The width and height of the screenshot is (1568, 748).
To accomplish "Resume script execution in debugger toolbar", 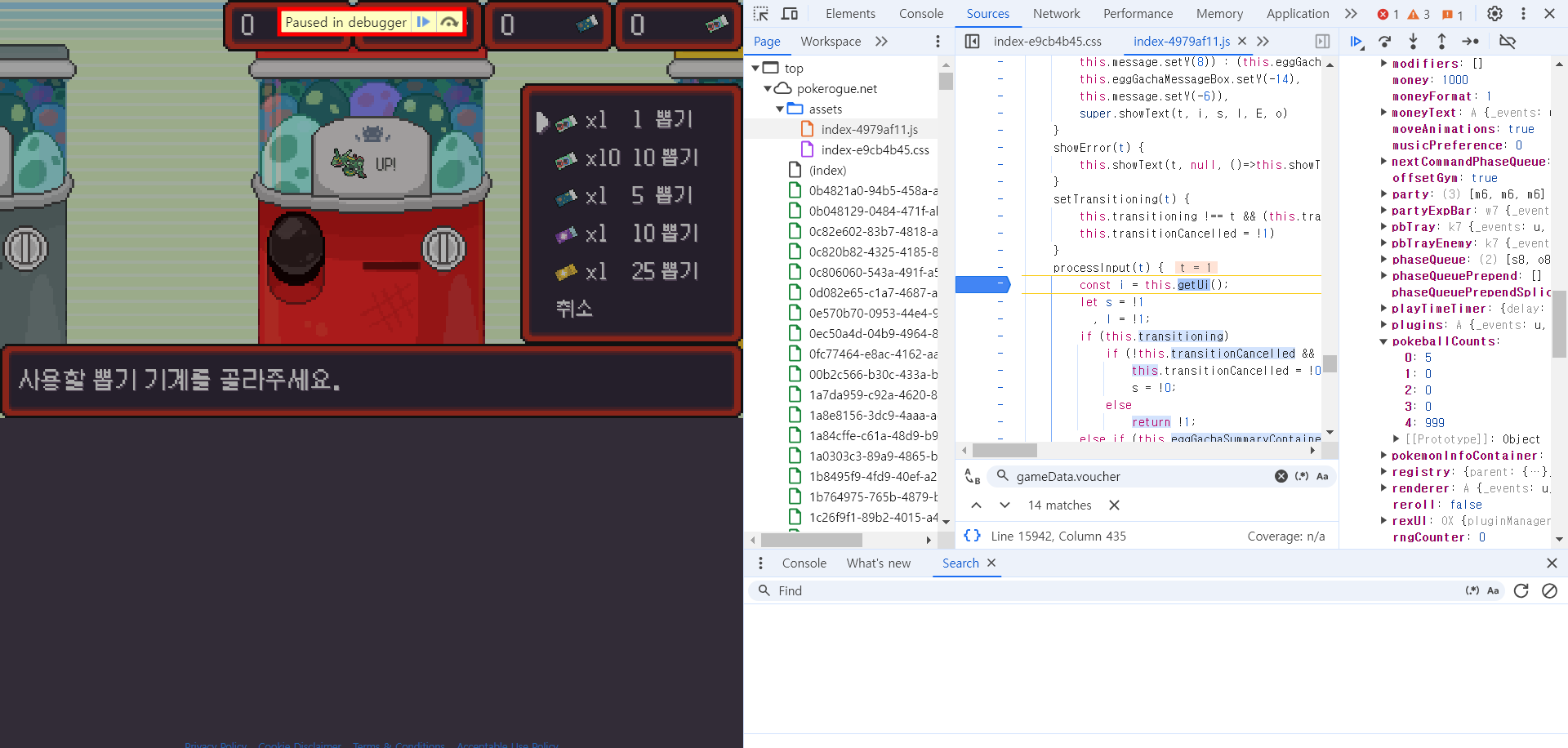I will click(1356, 42).
